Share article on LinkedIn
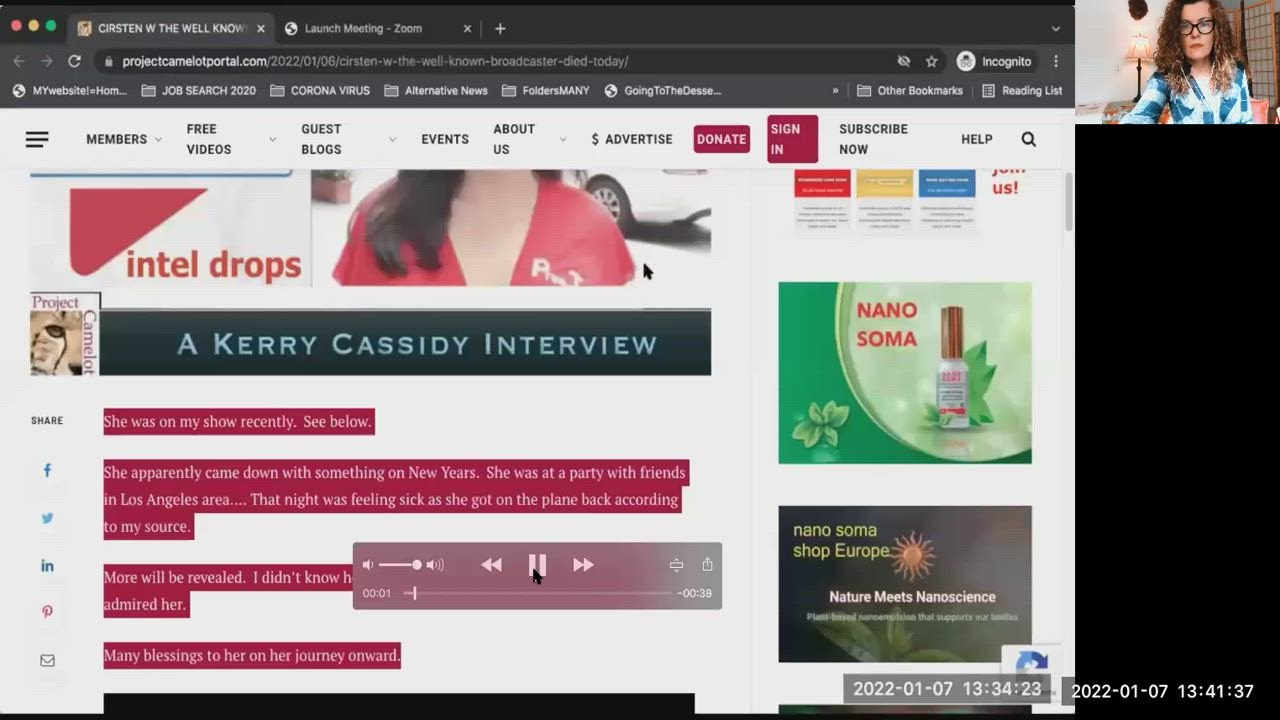1280x720 pixels. 47,566
